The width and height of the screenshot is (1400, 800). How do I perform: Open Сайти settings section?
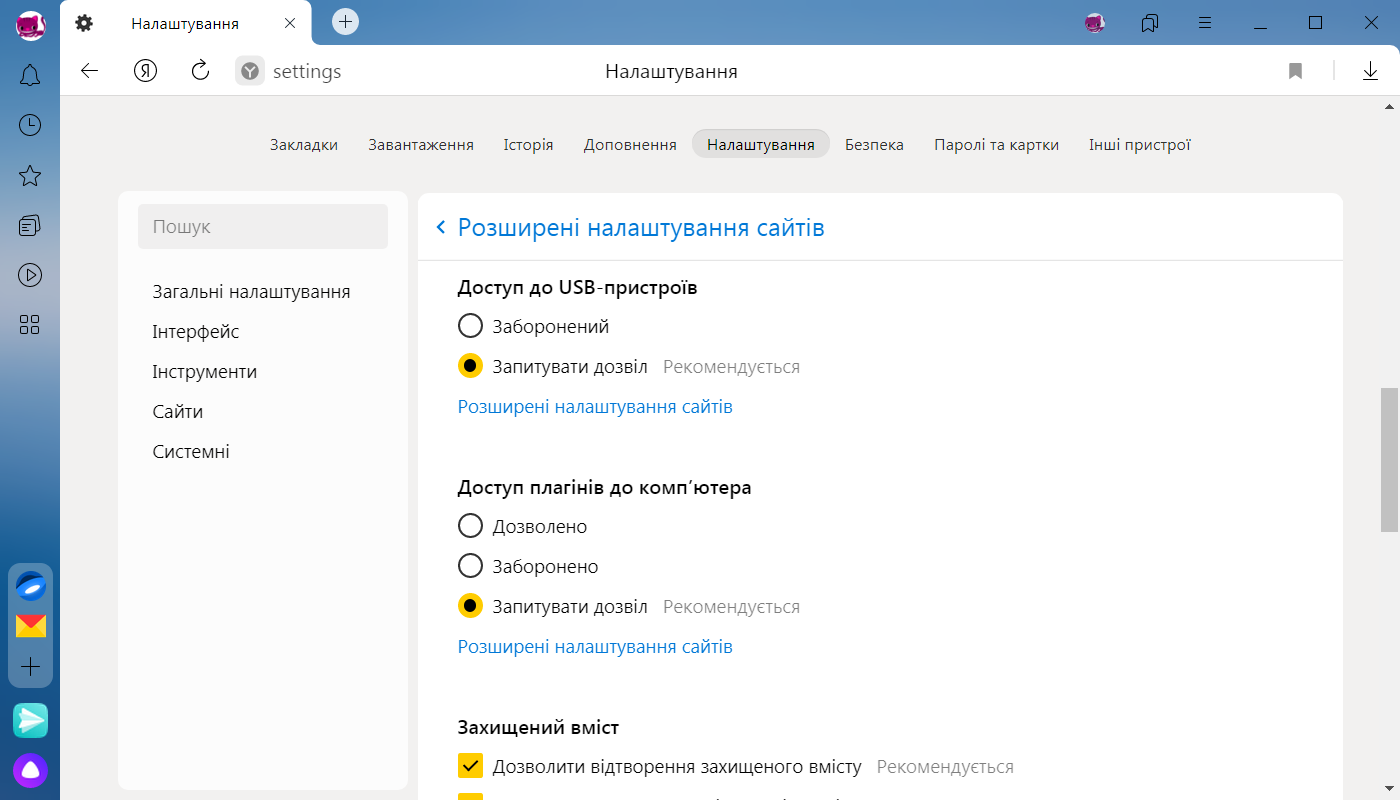[x=178, y=412]
